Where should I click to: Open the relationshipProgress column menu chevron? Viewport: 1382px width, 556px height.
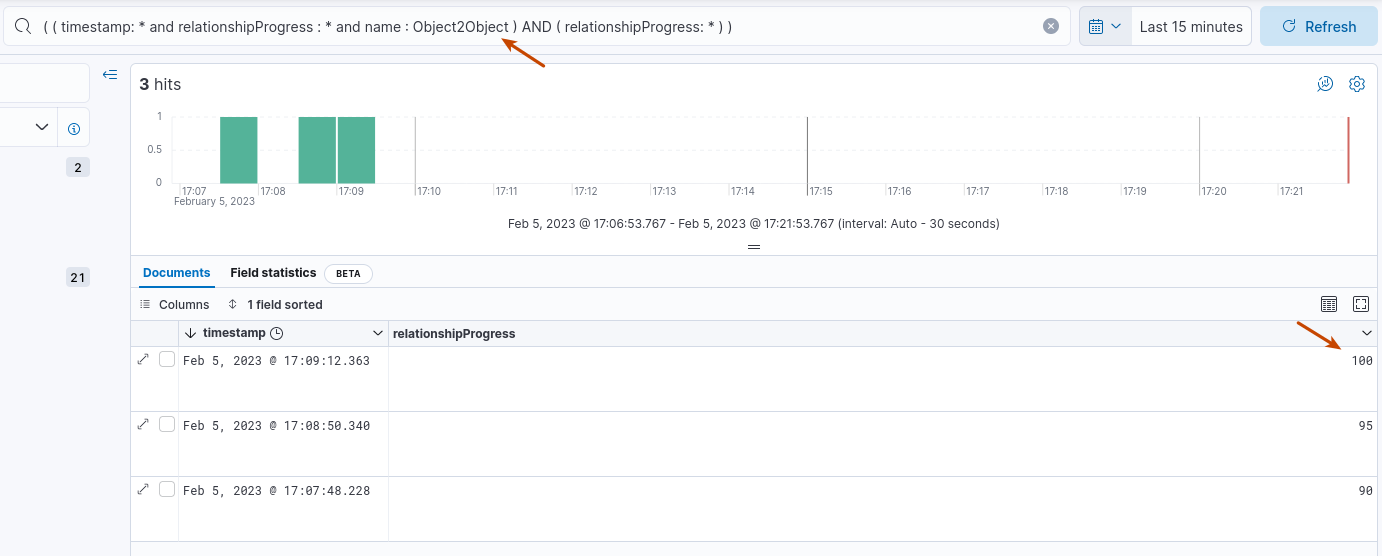coord(1367,333)
